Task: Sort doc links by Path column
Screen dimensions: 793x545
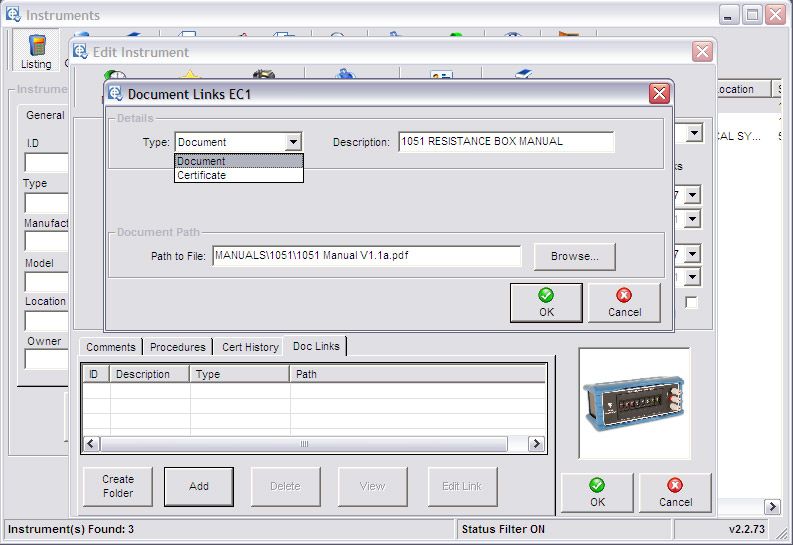Action: tap(418, 374)
